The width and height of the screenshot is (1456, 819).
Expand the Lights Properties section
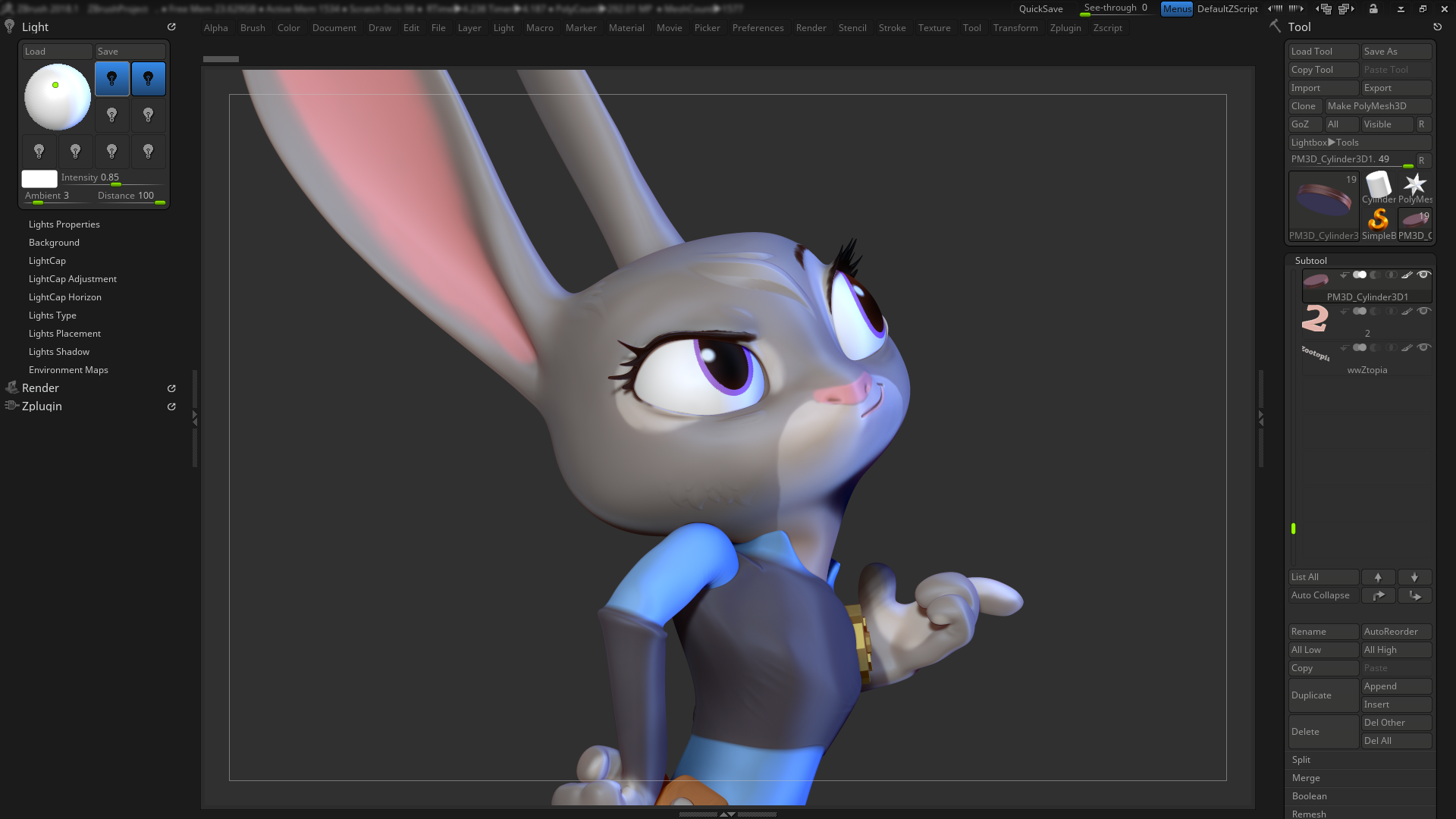point(64,224)
